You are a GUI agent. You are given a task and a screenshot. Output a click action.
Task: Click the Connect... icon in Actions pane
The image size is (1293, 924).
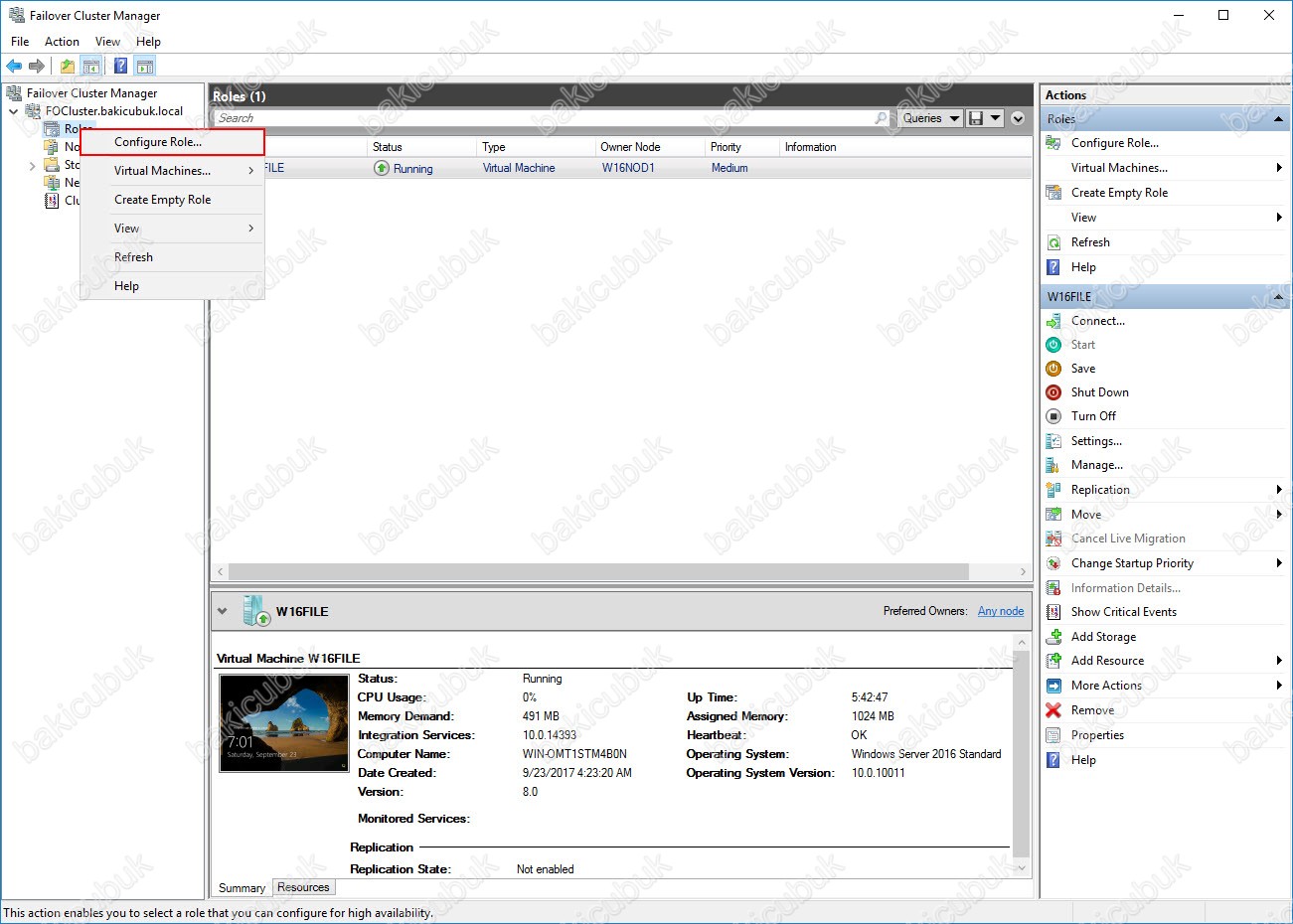pos(1053,321)
